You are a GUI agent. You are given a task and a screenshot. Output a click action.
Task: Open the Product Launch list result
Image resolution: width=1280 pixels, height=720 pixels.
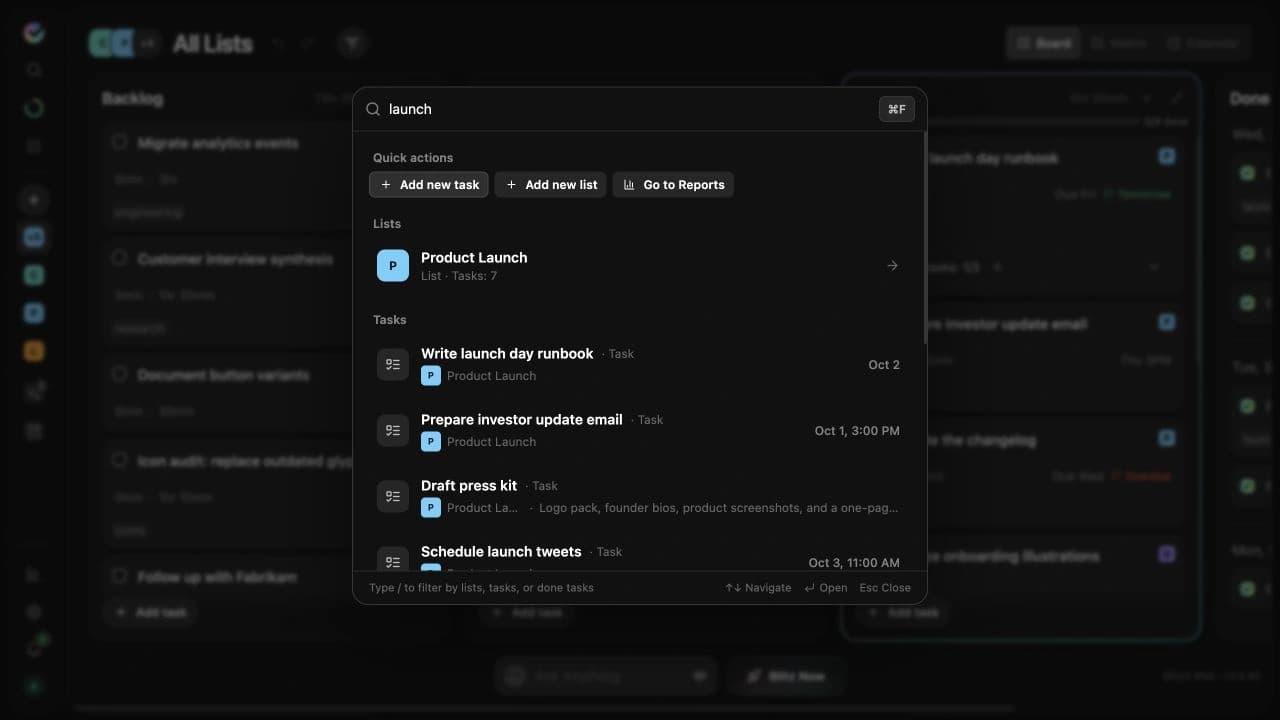639,266
